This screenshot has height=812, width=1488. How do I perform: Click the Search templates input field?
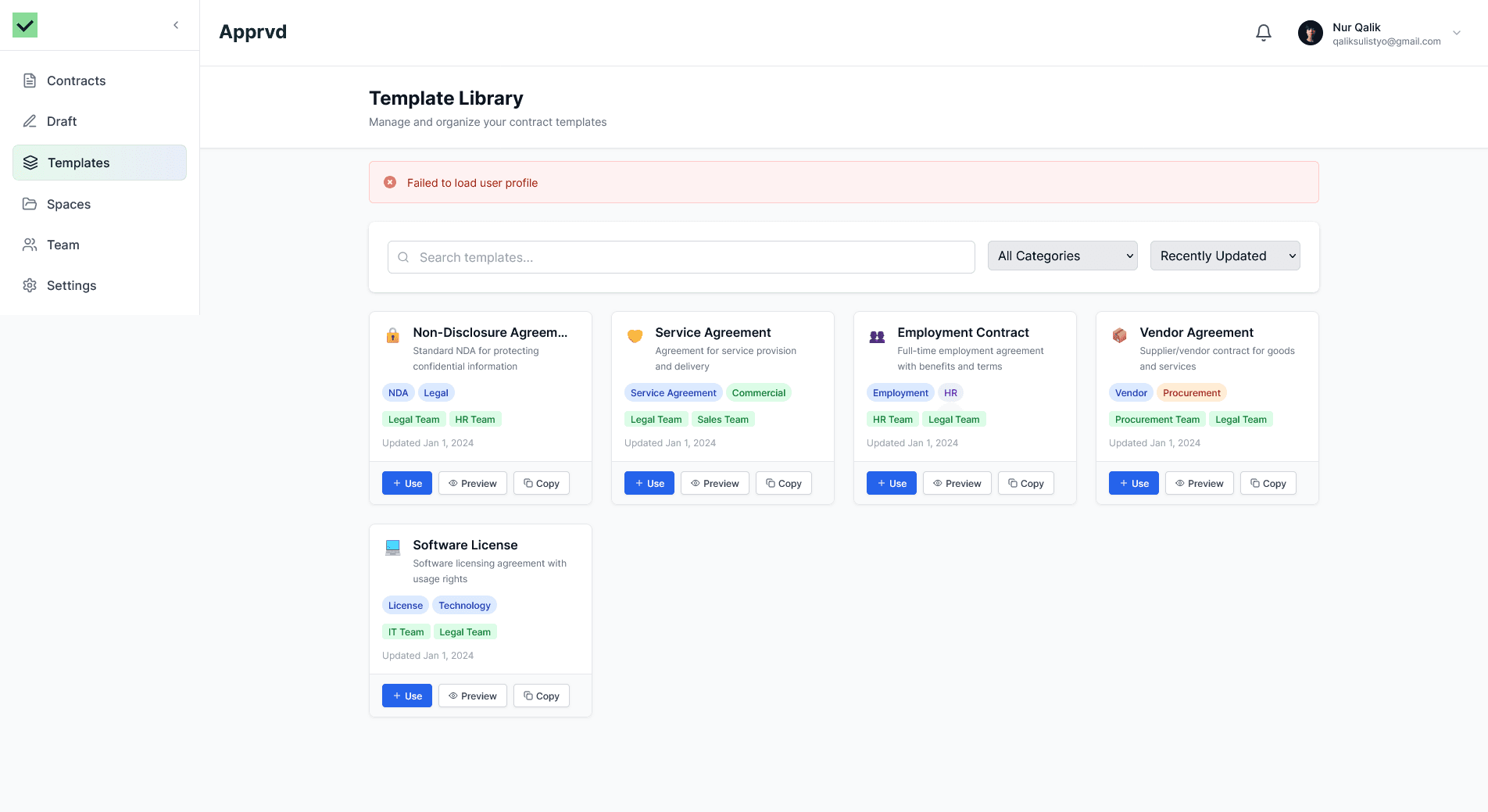(x=681, y=257)
